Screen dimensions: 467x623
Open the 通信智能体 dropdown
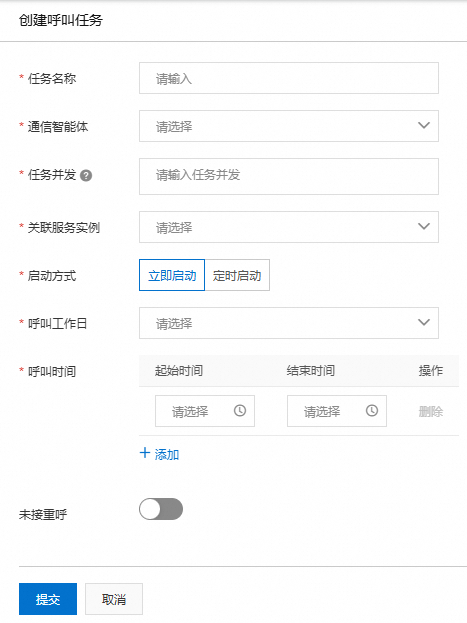[289, 126]
